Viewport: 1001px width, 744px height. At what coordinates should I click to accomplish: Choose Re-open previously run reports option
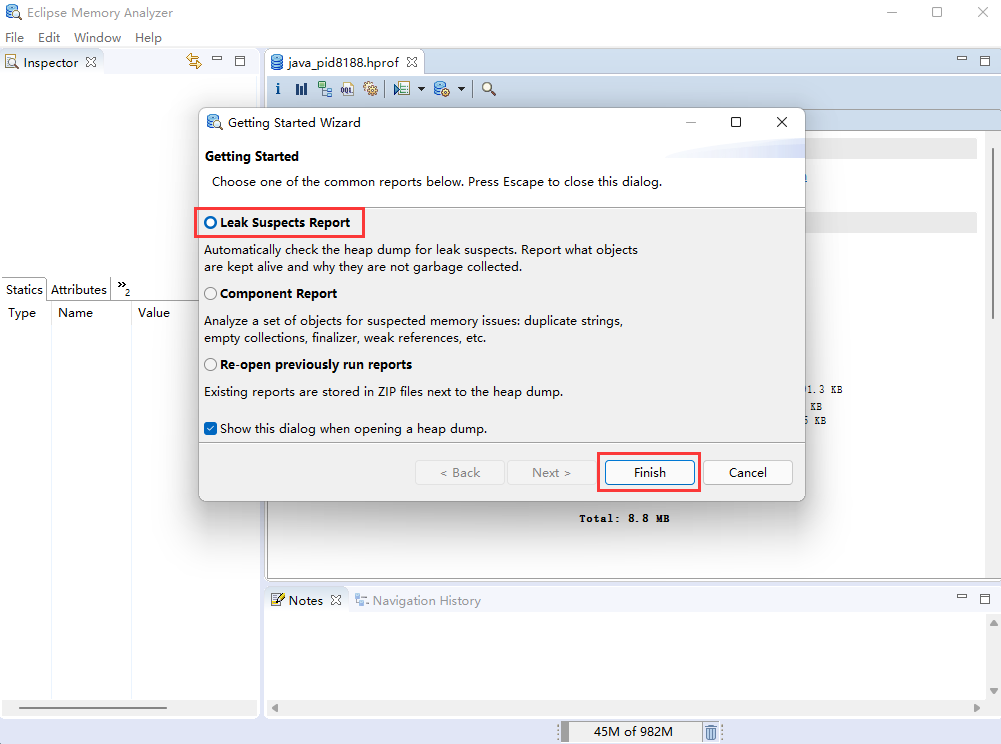[x=211, y=365]
